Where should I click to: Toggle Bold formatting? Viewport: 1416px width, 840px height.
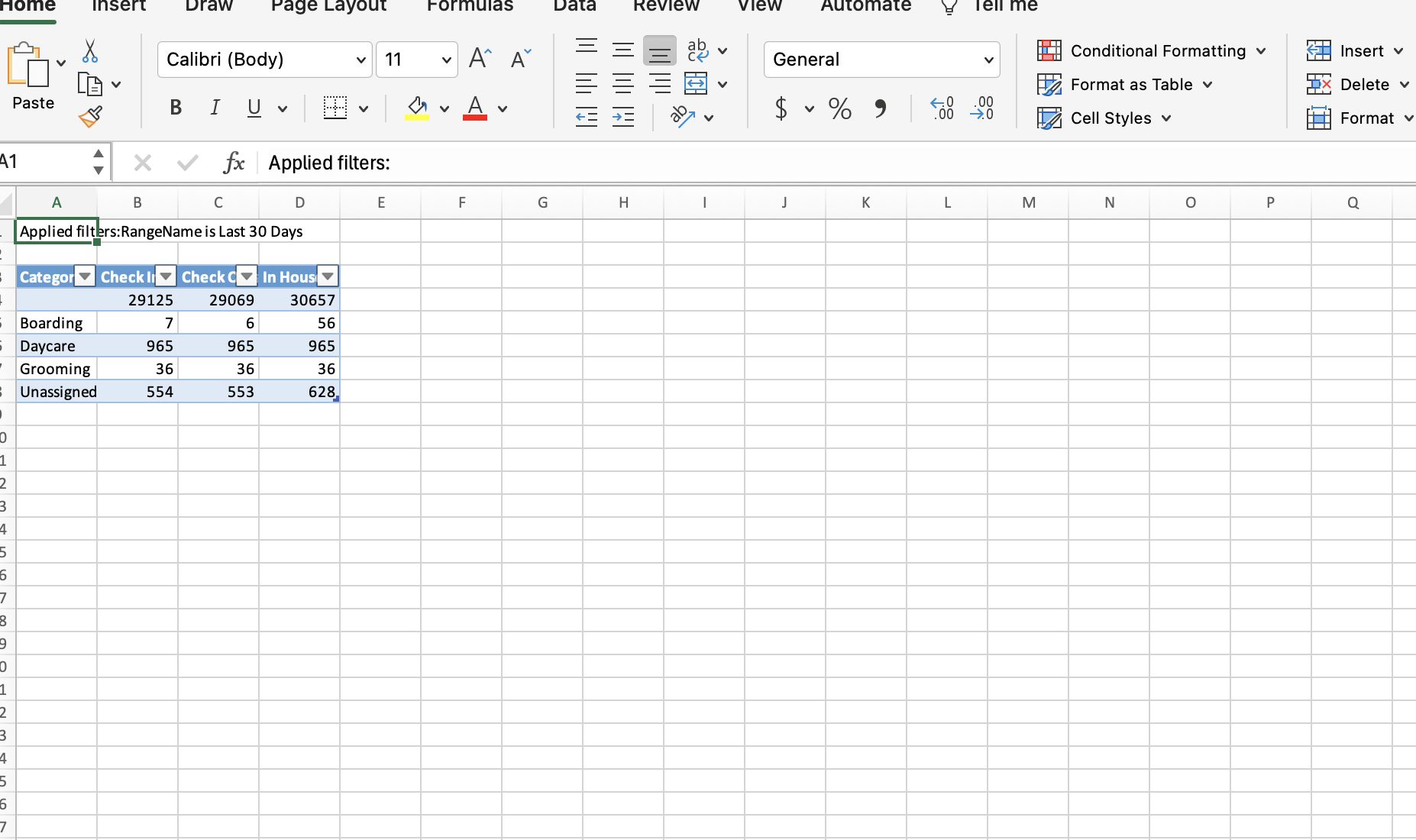[x=176, y=108]
